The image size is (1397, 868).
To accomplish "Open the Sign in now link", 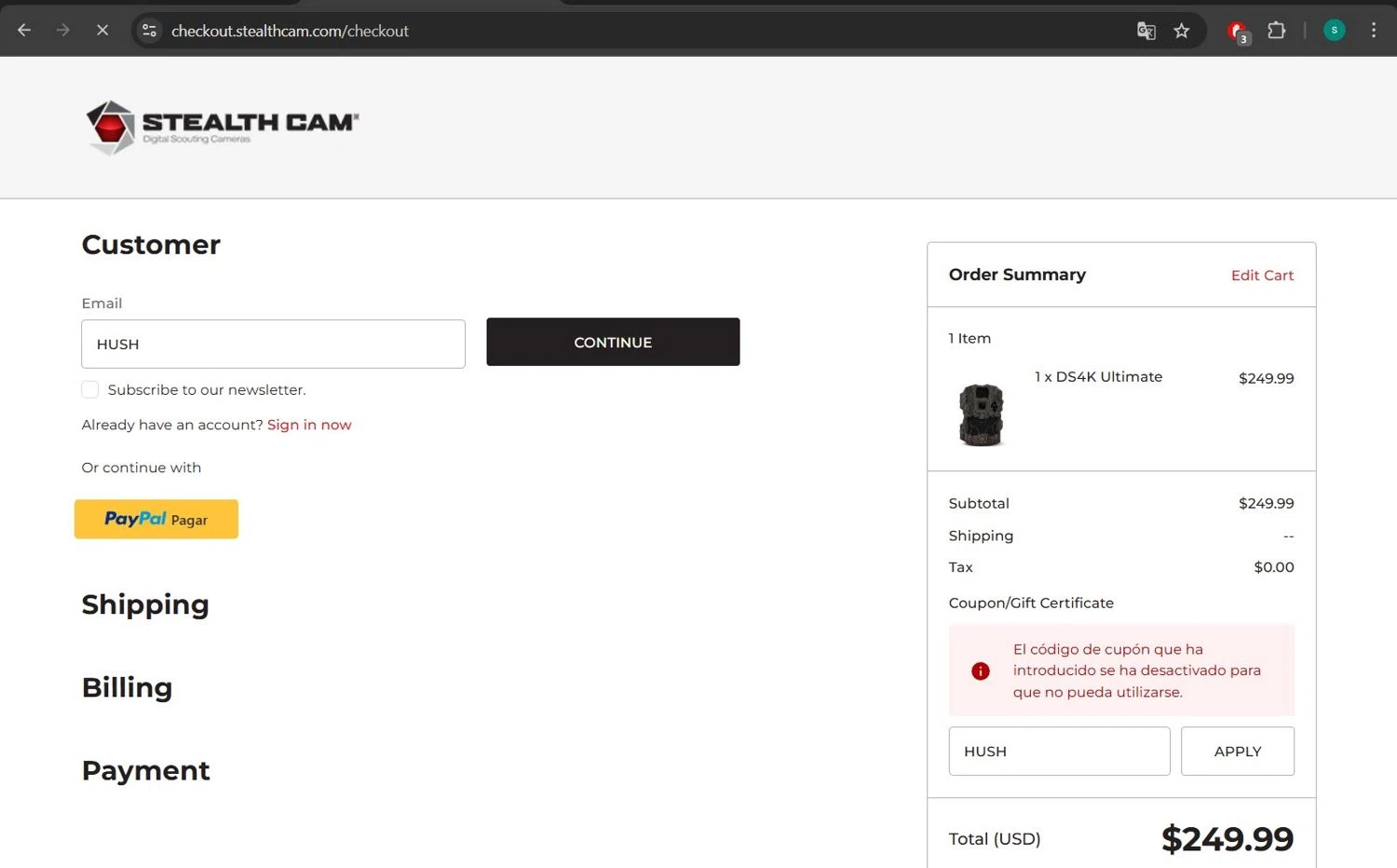I will pos(309,425).
